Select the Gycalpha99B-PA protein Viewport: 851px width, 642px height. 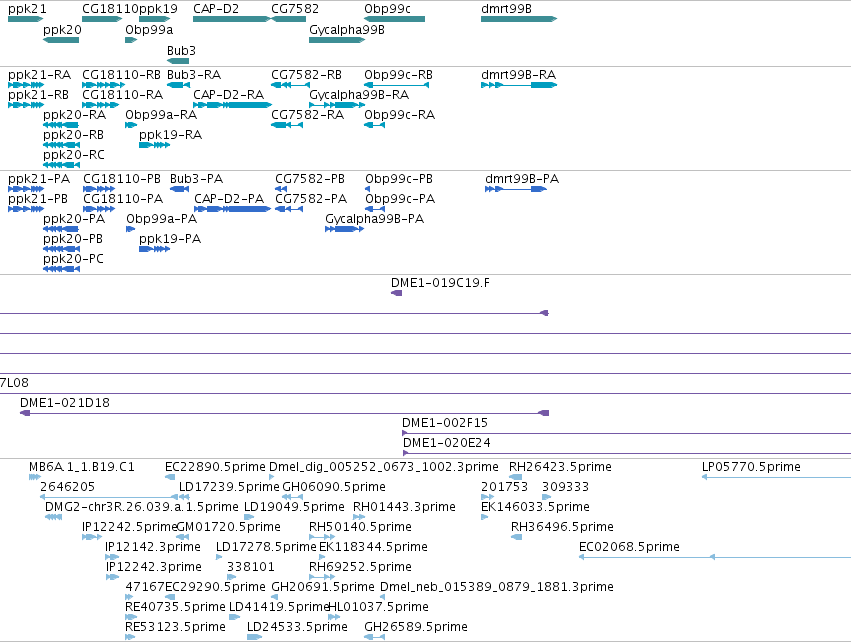click(345, 229)
